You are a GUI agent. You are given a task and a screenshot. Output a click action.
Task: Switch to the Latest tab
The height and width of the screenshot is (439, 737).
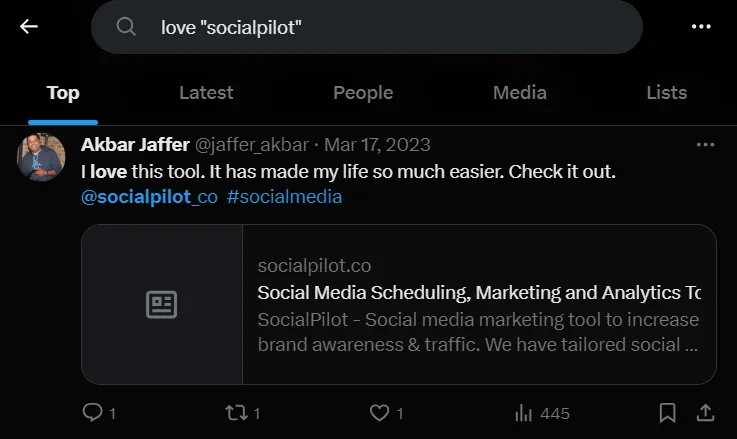[206, 93]
